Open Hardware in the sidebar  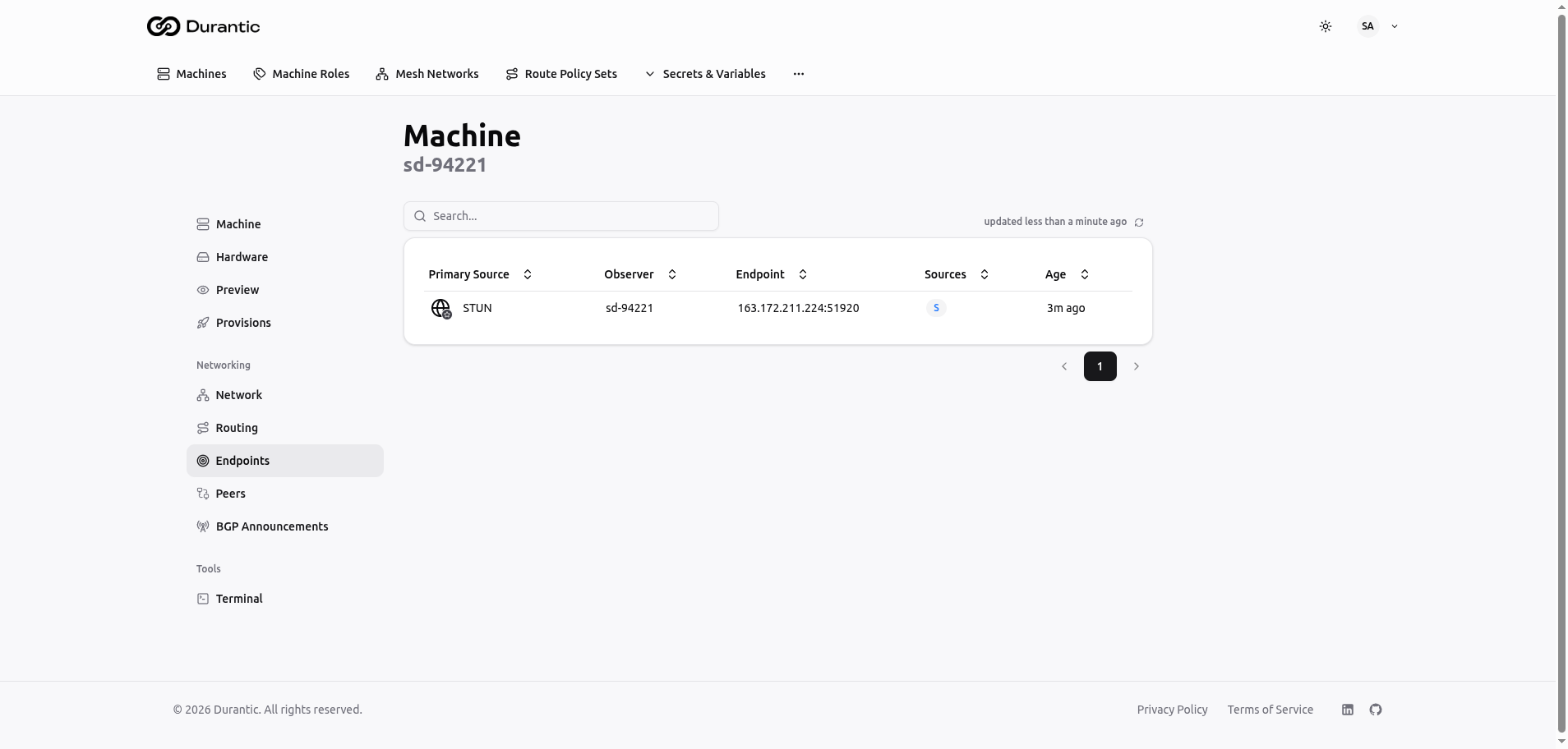click(242, 257)
